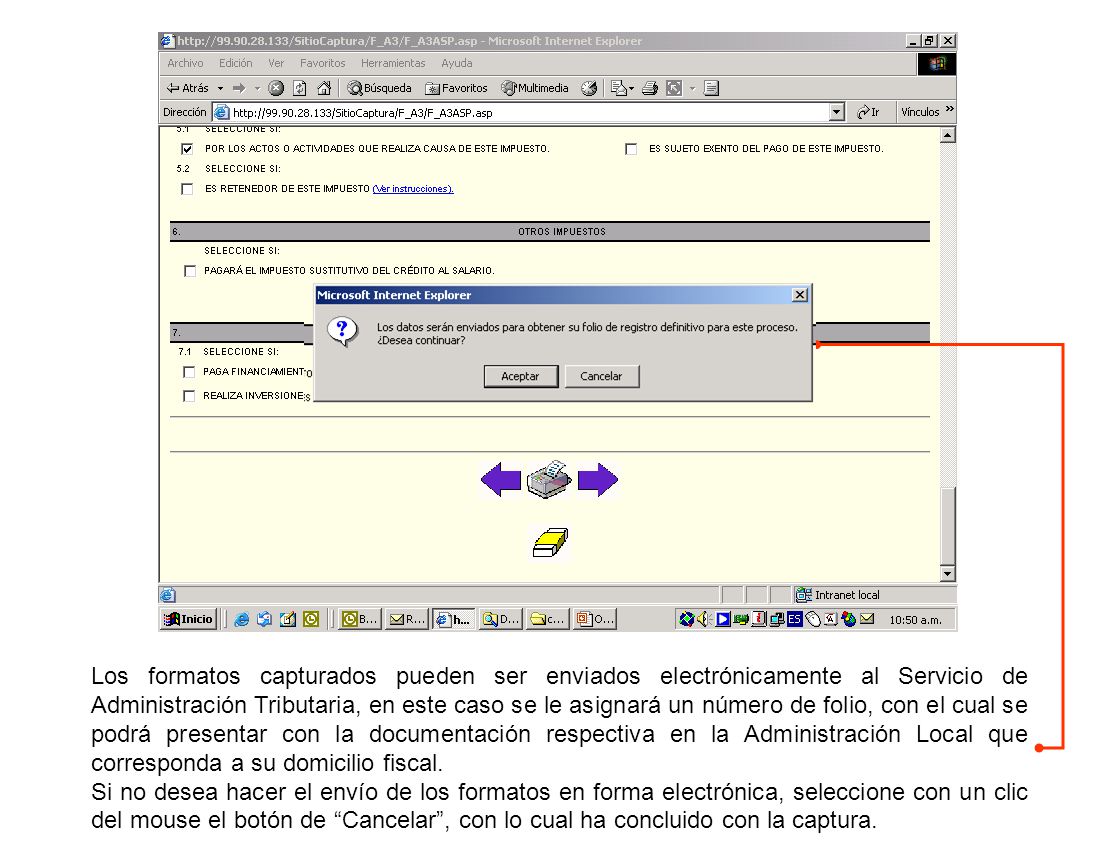This screenshot has height=860, width=1116.
Task: Open the Ver menu
Action: click(x=276, y=63)
